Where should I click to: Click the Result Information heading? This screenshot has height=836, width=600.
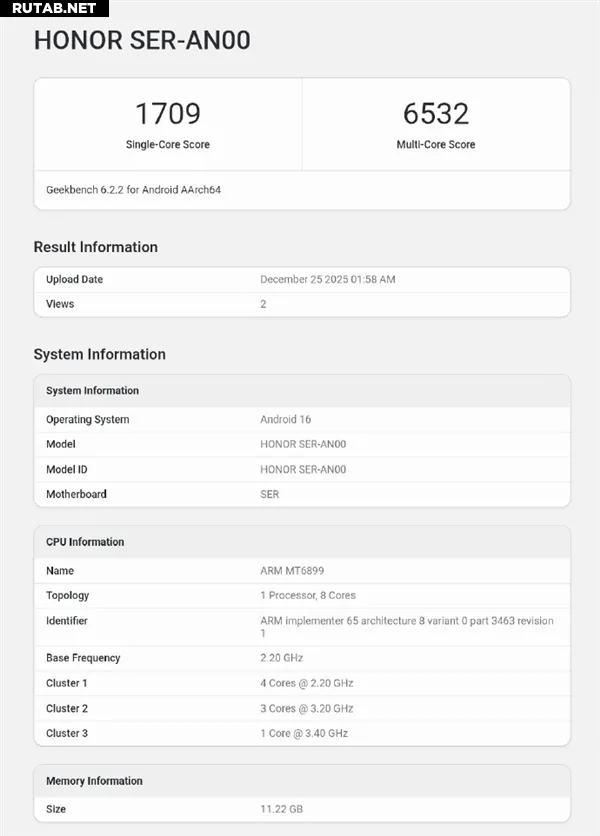[x=96, y=247]
